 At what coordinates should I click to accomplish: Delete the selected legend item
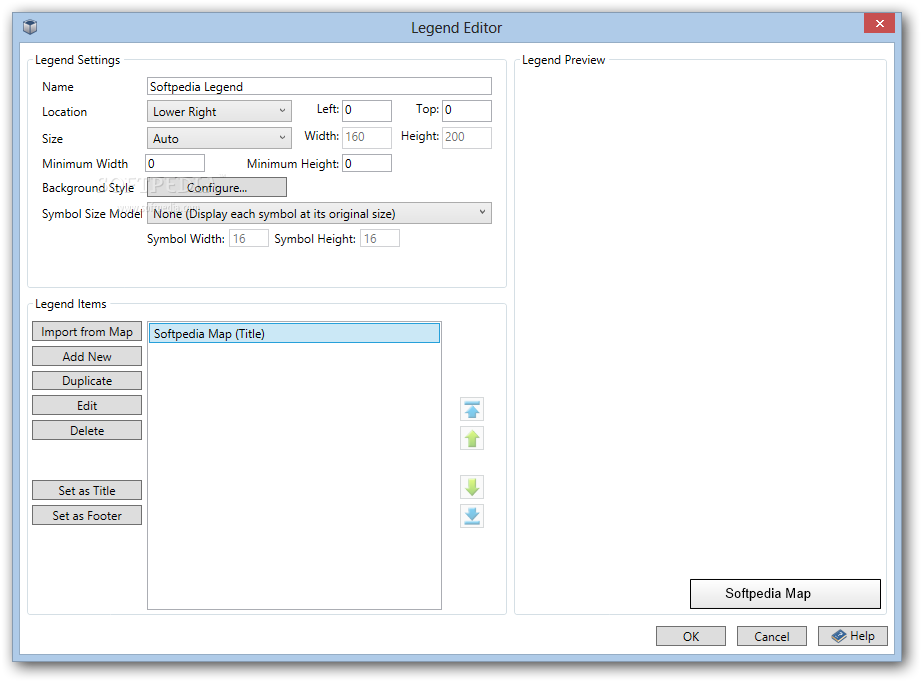click(x=87, y=430)
